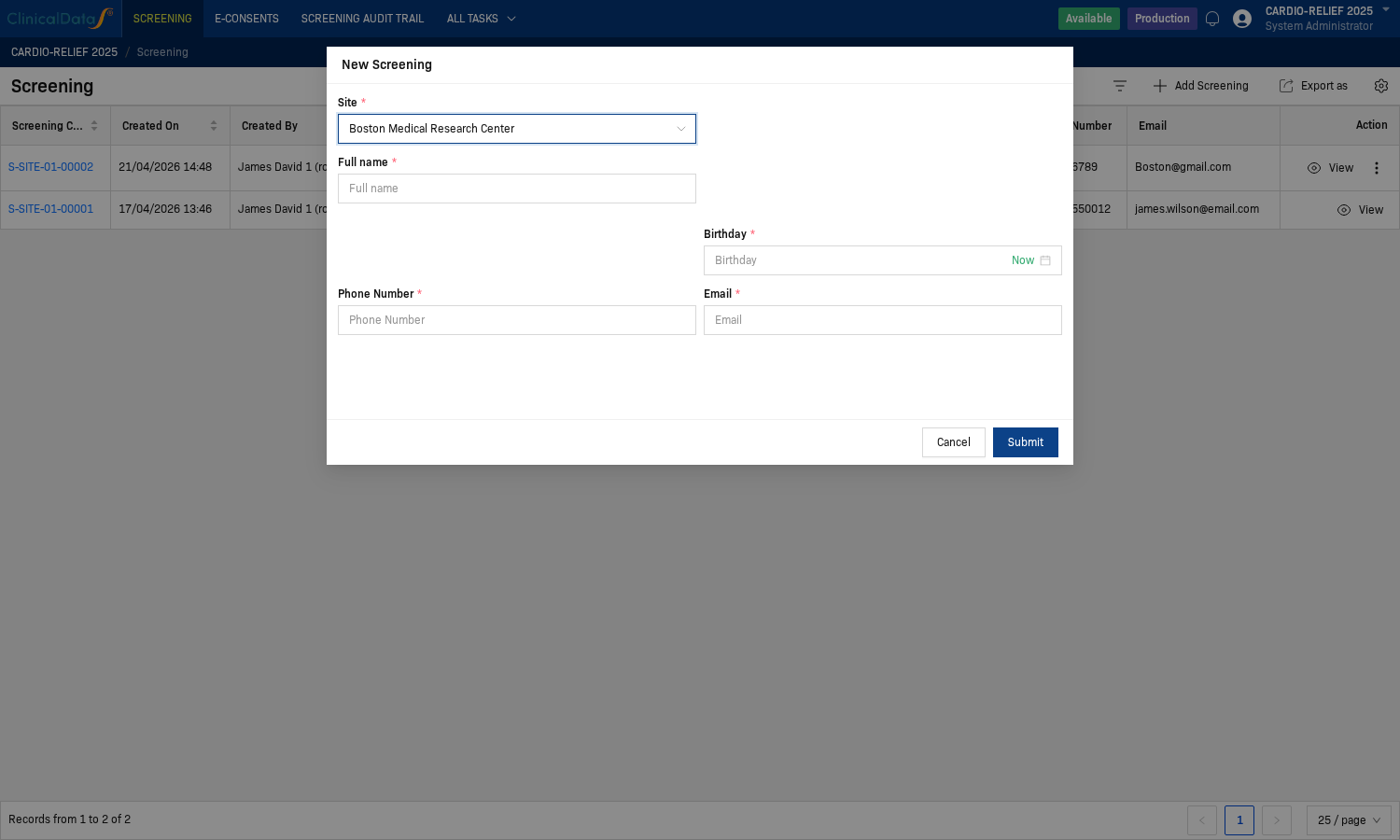Click Now in Birthday field
1400x840 pixels.
tap(1023, 260)
